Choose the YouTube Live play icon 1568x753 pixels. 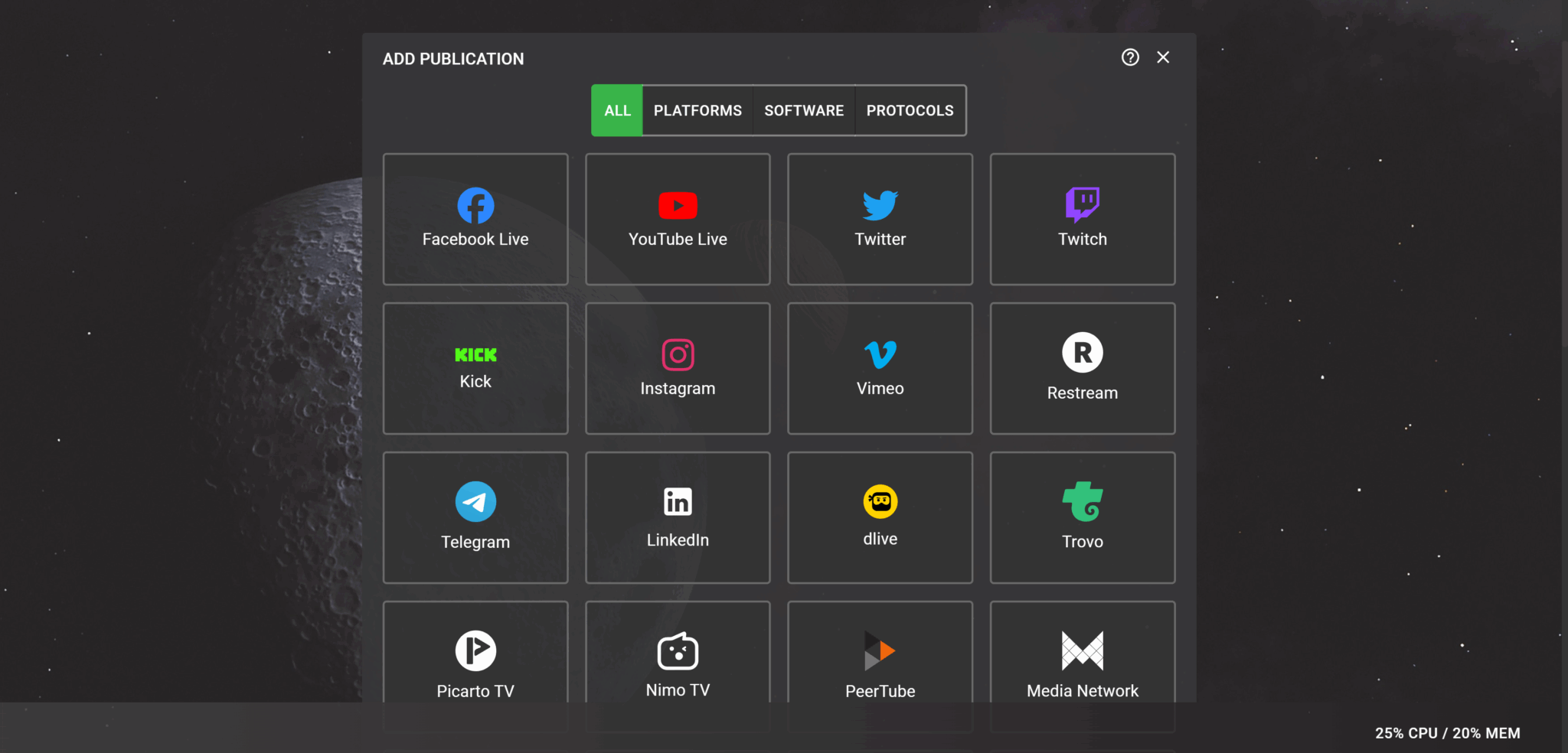(678, 206)
